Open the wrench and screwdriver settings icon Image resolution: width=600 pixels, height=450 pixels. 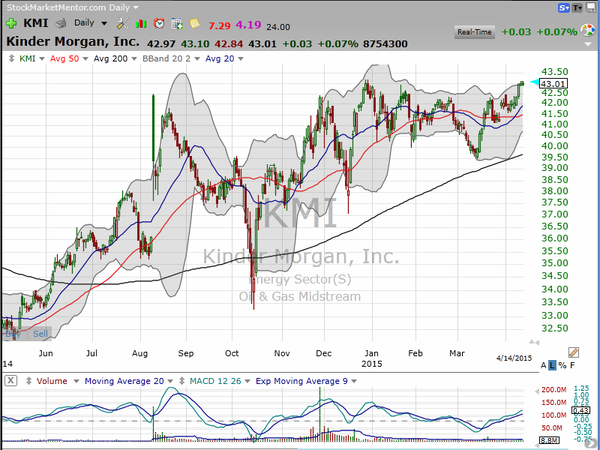(x=122, y=24)
